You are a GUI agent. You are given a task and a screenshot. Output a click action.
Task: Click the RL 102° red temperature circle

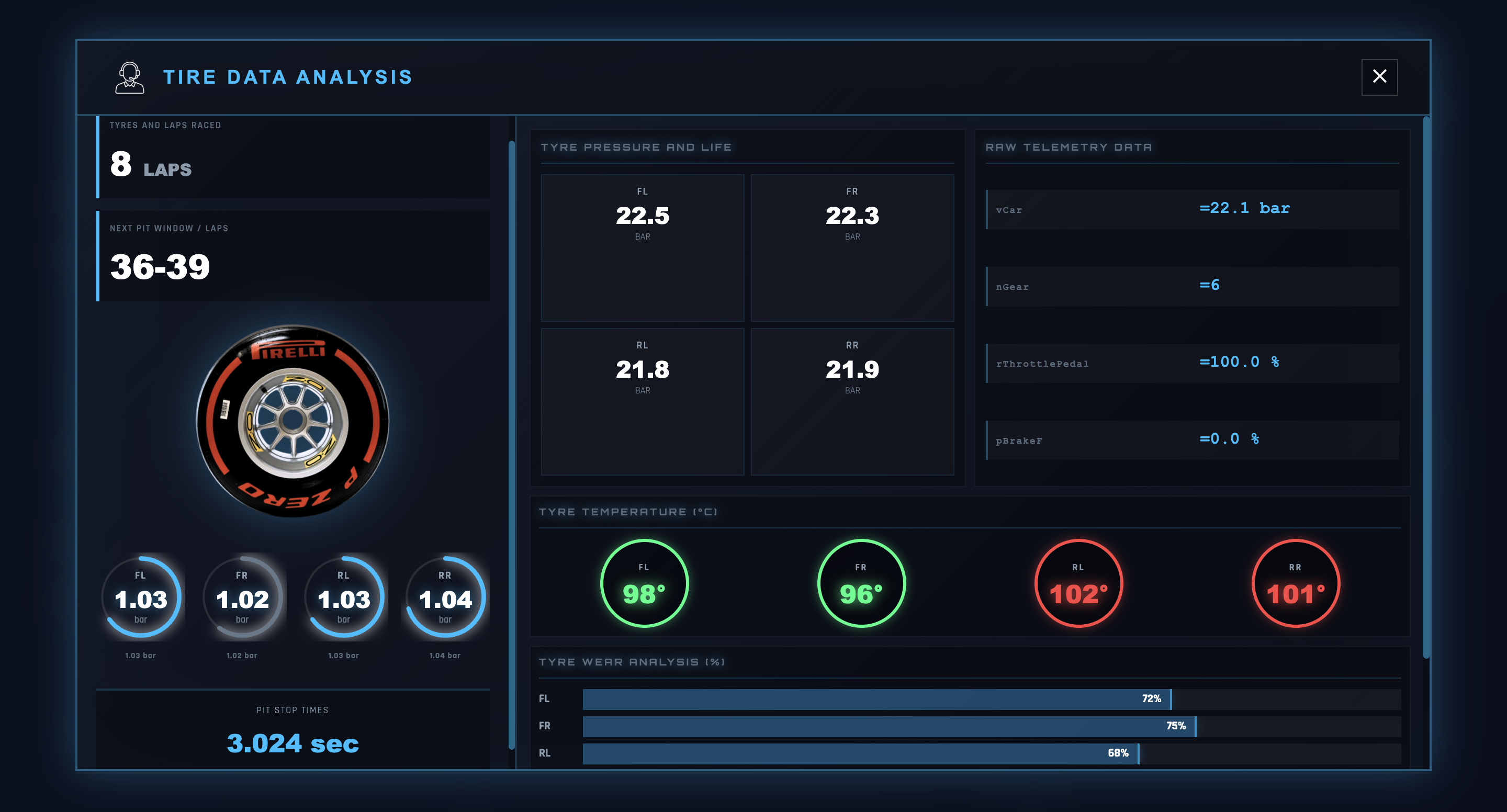pos(1078,583)
